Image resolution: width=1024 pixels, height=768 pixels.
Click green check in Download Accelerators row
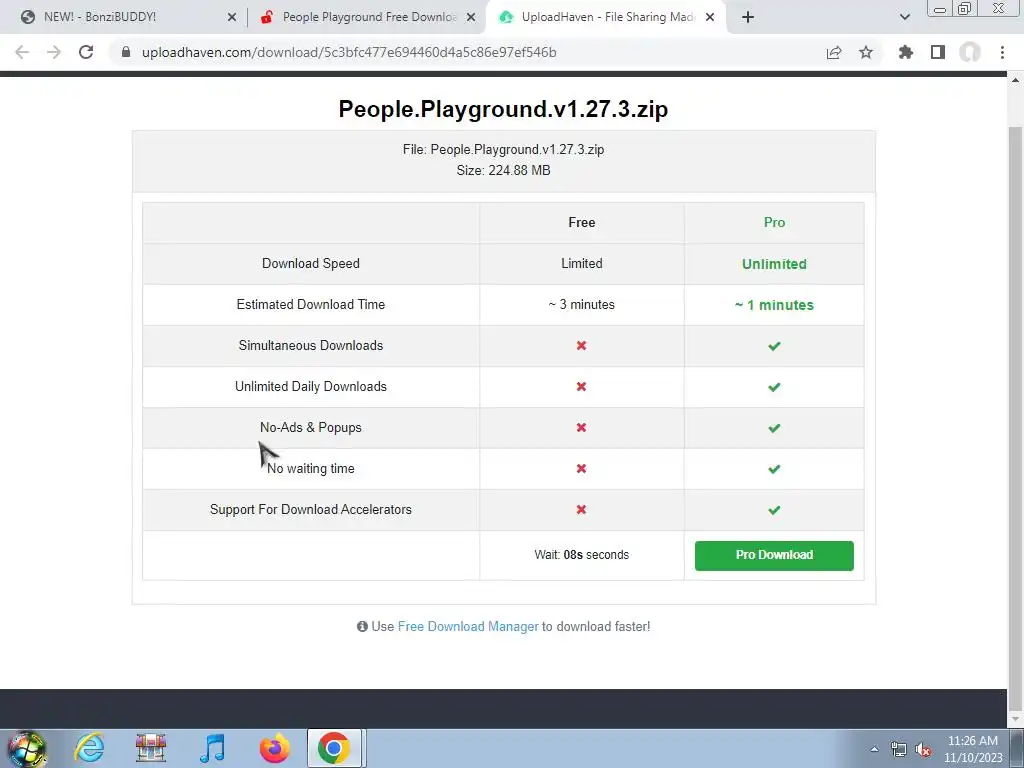tap(774, 510)
